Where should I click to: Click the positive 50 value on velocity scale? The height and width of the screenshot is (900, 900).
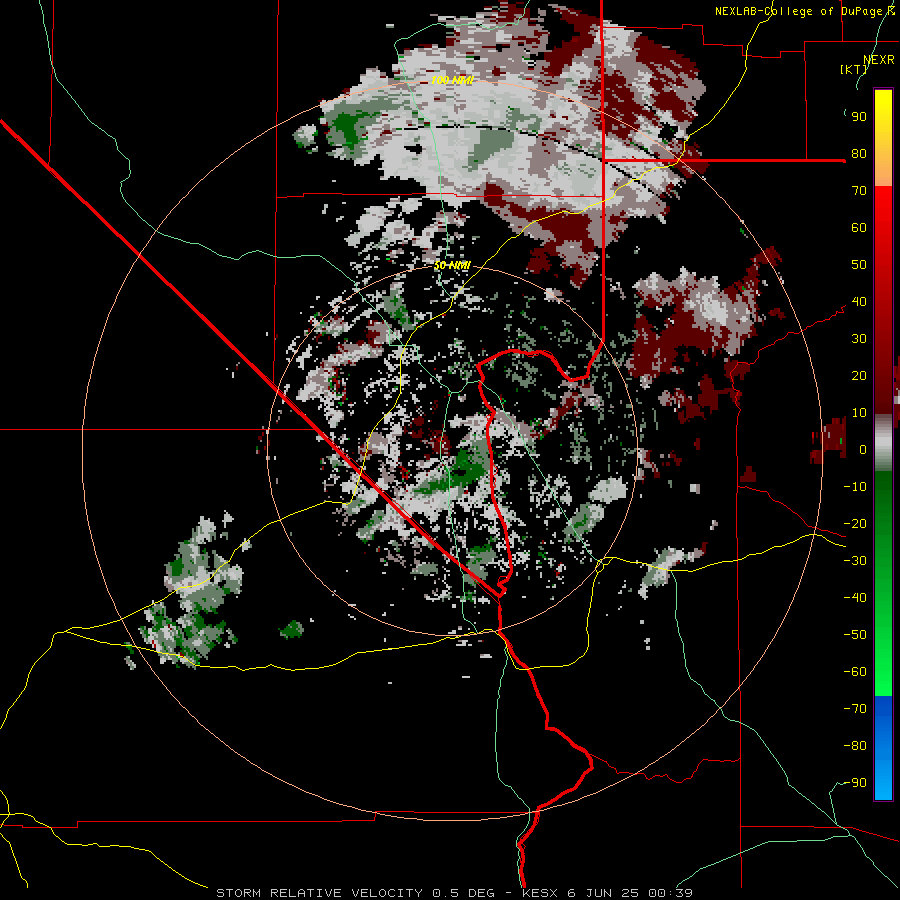(859, 265)
